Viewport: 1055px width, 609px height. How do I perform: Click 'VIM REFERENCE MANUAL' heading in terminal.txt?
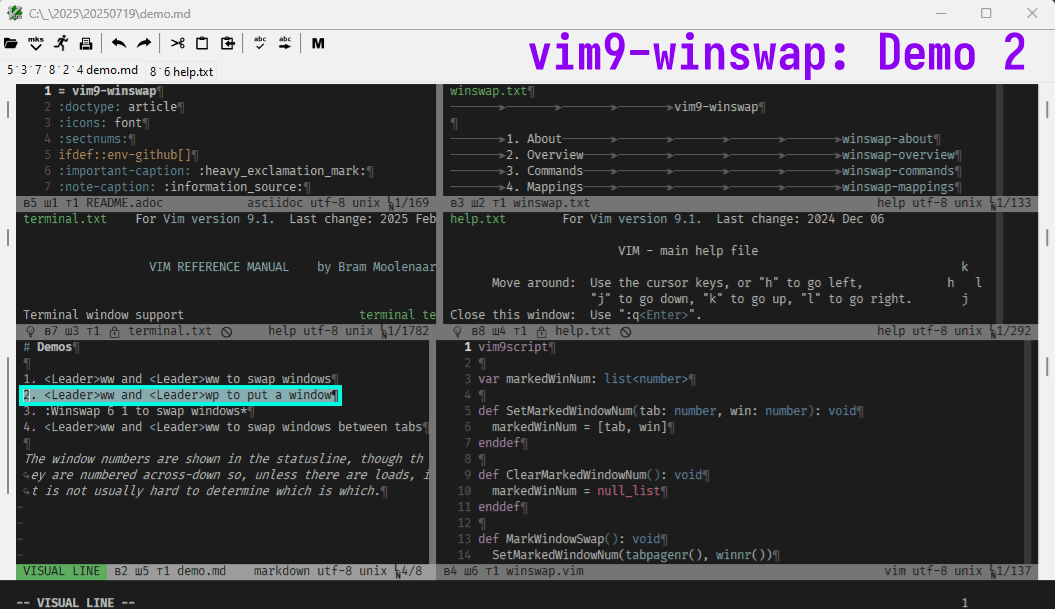pyautogui.click(x=219, y=267)
